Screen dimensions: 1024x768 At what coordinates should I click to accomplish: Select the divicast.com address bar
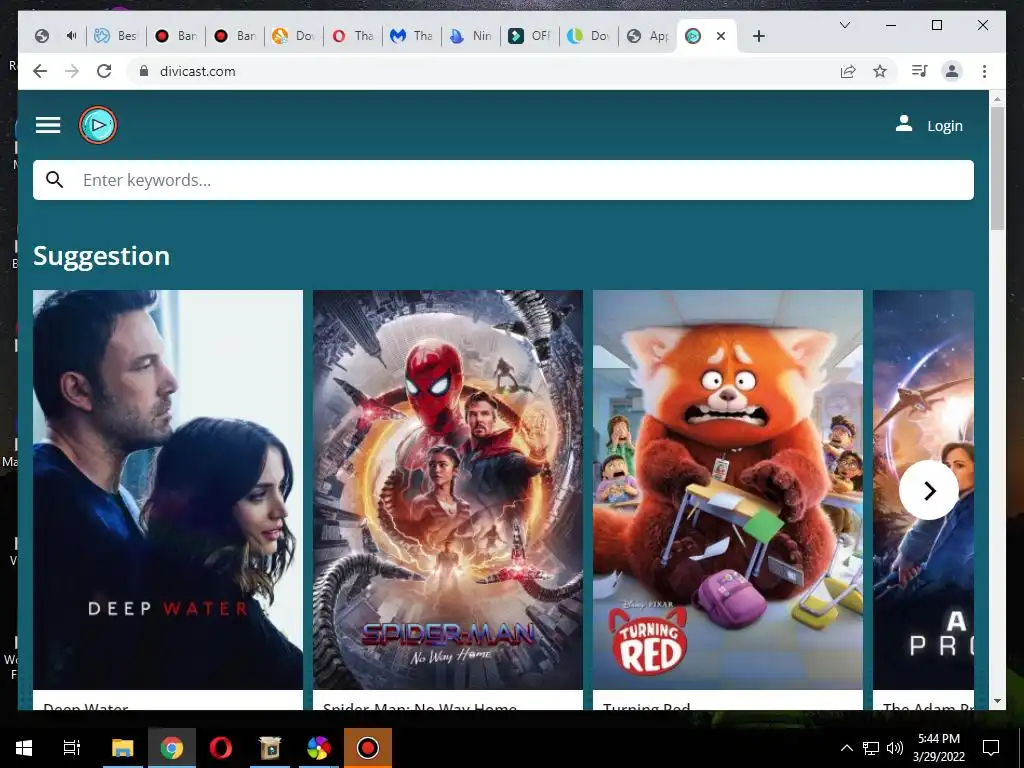click(x=496, y=71)
